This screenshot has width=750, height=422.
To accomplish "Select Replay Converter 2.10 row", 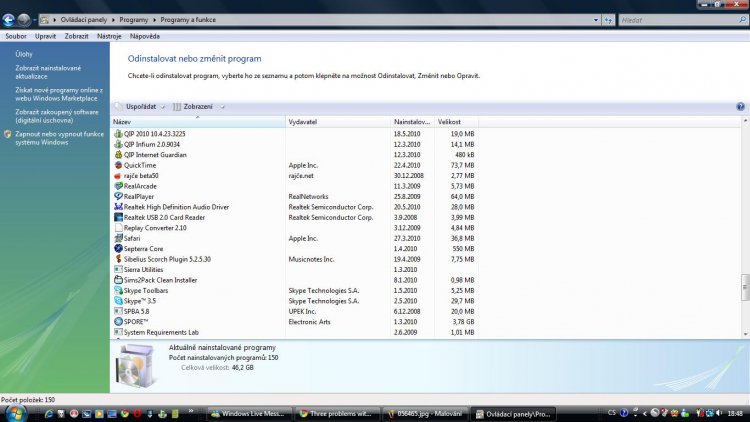I will (x=294, y=228).
